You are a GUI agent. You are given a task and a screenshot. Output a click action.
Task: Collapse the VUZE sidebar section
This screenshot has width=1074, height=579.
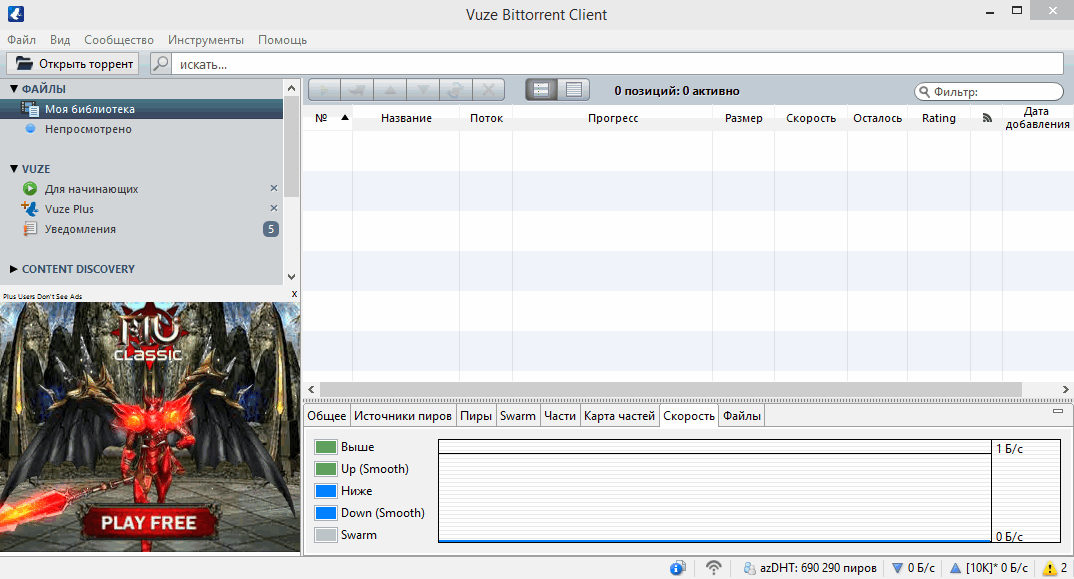pos(14,169)
